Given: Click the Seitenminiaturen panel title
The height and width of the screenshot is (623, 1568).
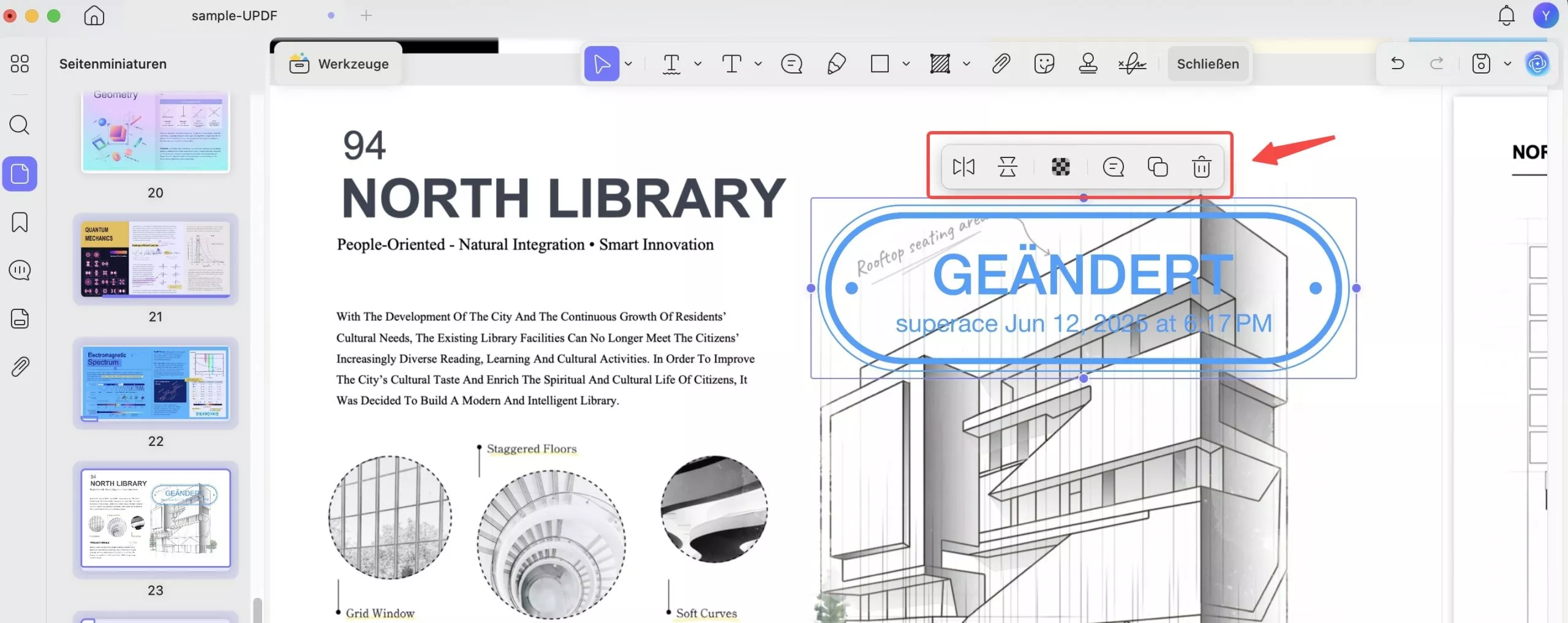Looking at the screenshot, I should tap(113, 64).
